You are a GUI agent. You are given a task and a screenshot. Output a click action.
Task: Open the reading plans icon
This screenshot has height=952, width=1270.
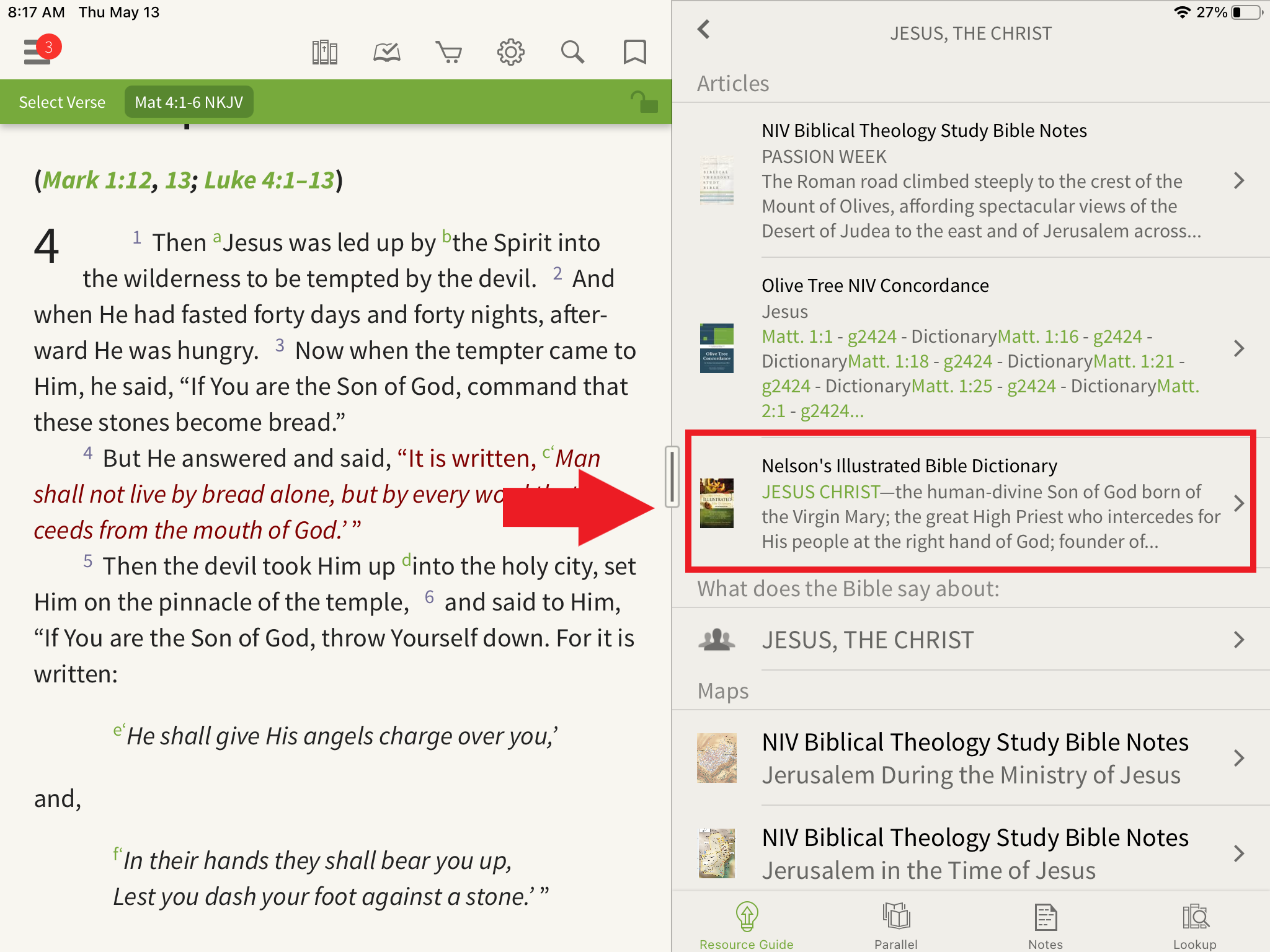point(387,52)
